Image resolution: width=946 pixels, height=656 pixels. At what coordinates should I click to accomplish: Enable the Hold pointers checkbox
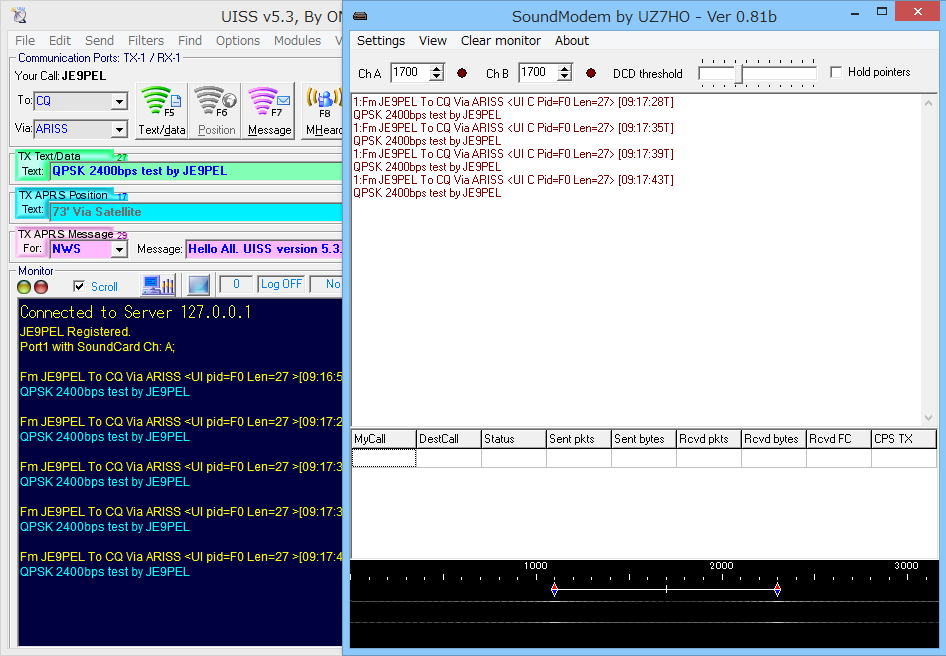836,72
